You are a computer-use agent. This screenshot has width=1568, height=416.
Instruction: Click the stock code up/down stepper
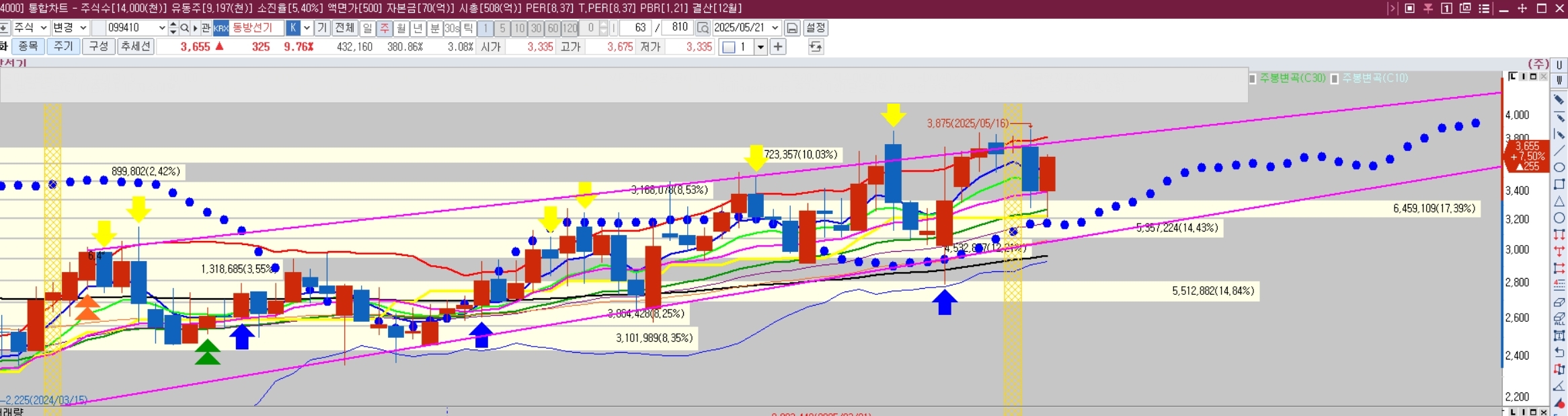coord(173,28)
